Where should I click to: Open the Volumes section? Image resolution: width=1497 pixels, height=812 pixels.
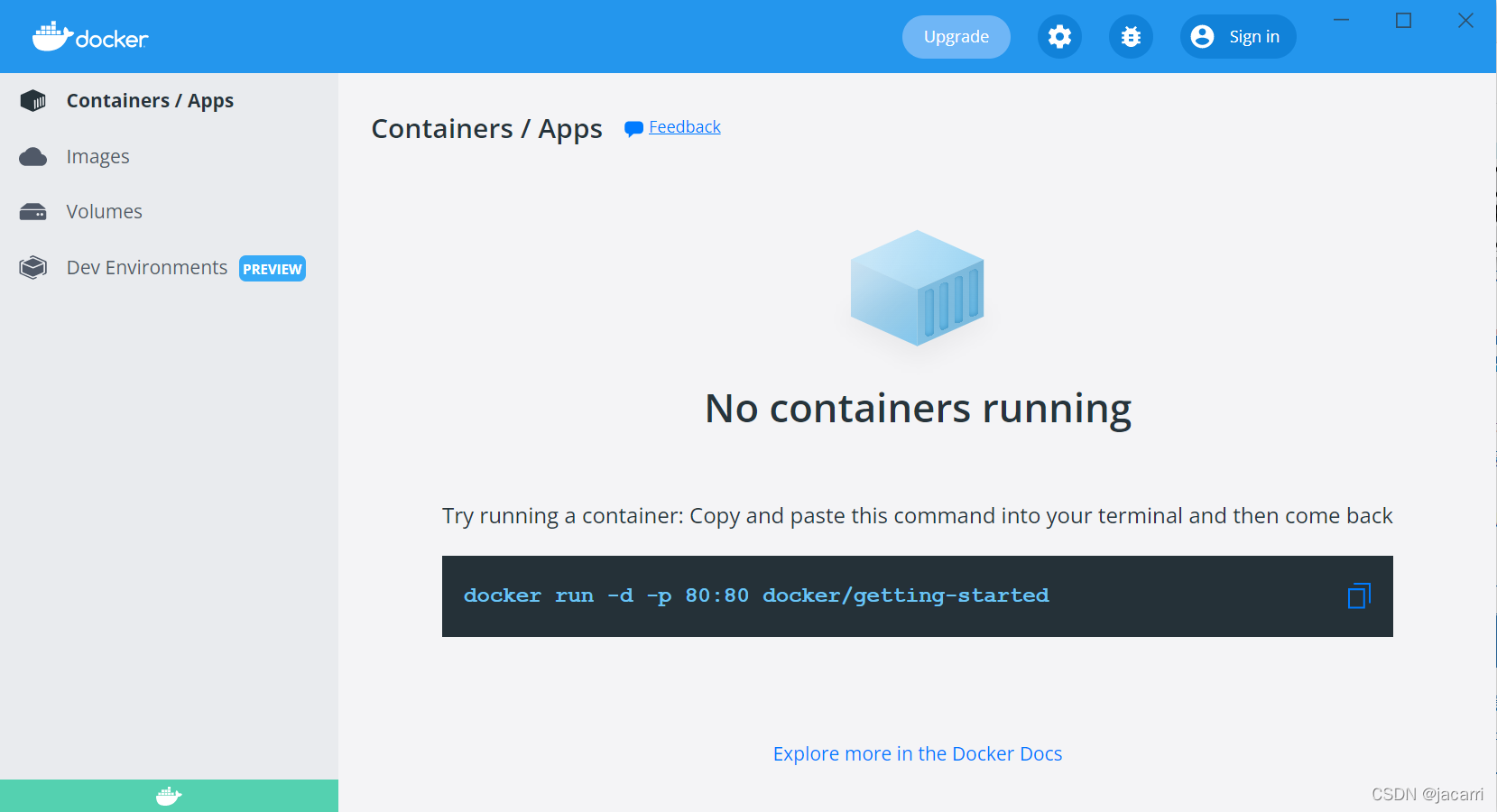(x=104, y=212)
